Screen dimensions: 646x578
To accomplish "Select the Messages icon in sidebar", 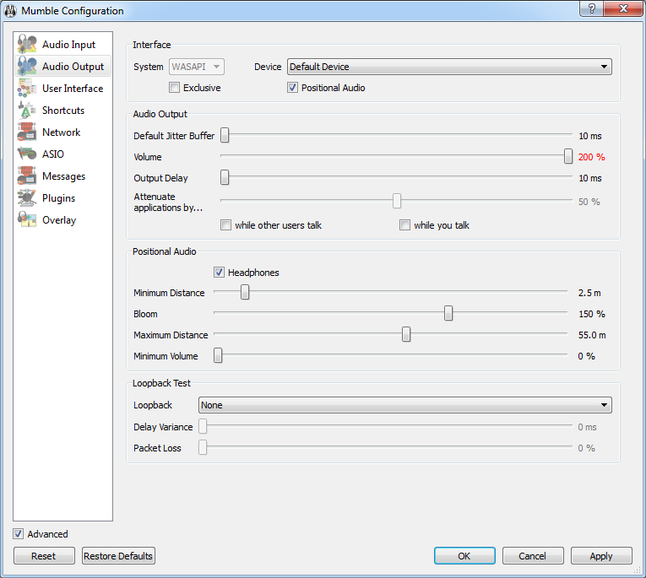I will pos(27,177).
